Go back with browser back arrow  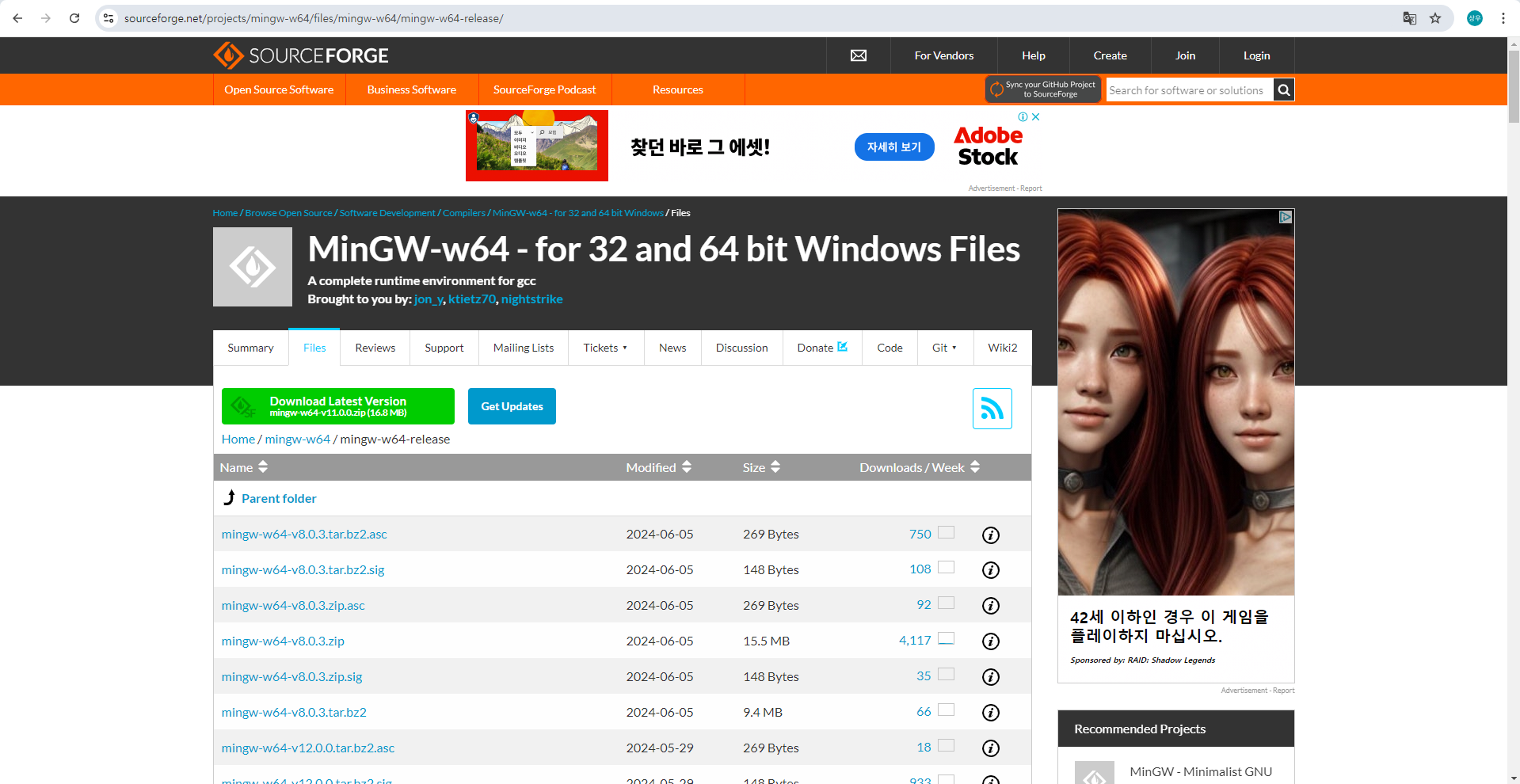[17, 18]
